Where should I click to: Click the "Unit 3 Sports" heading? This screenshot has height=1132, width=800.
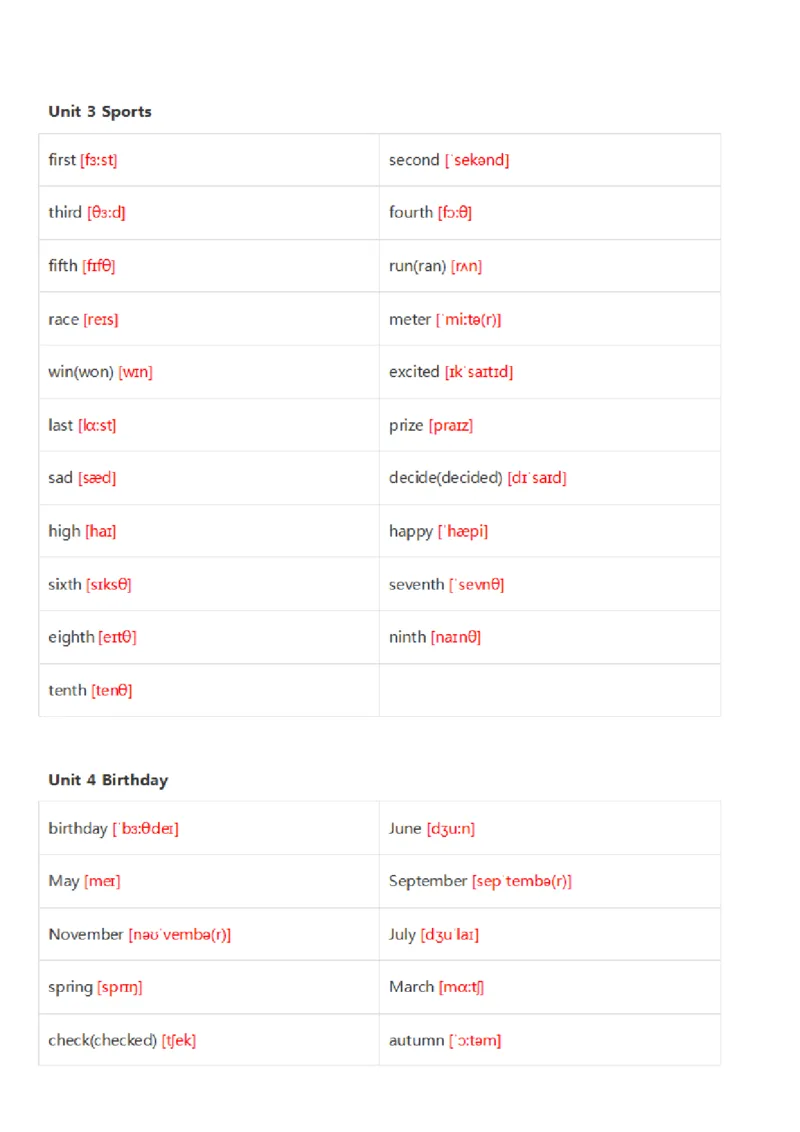[x=100, y=111]
